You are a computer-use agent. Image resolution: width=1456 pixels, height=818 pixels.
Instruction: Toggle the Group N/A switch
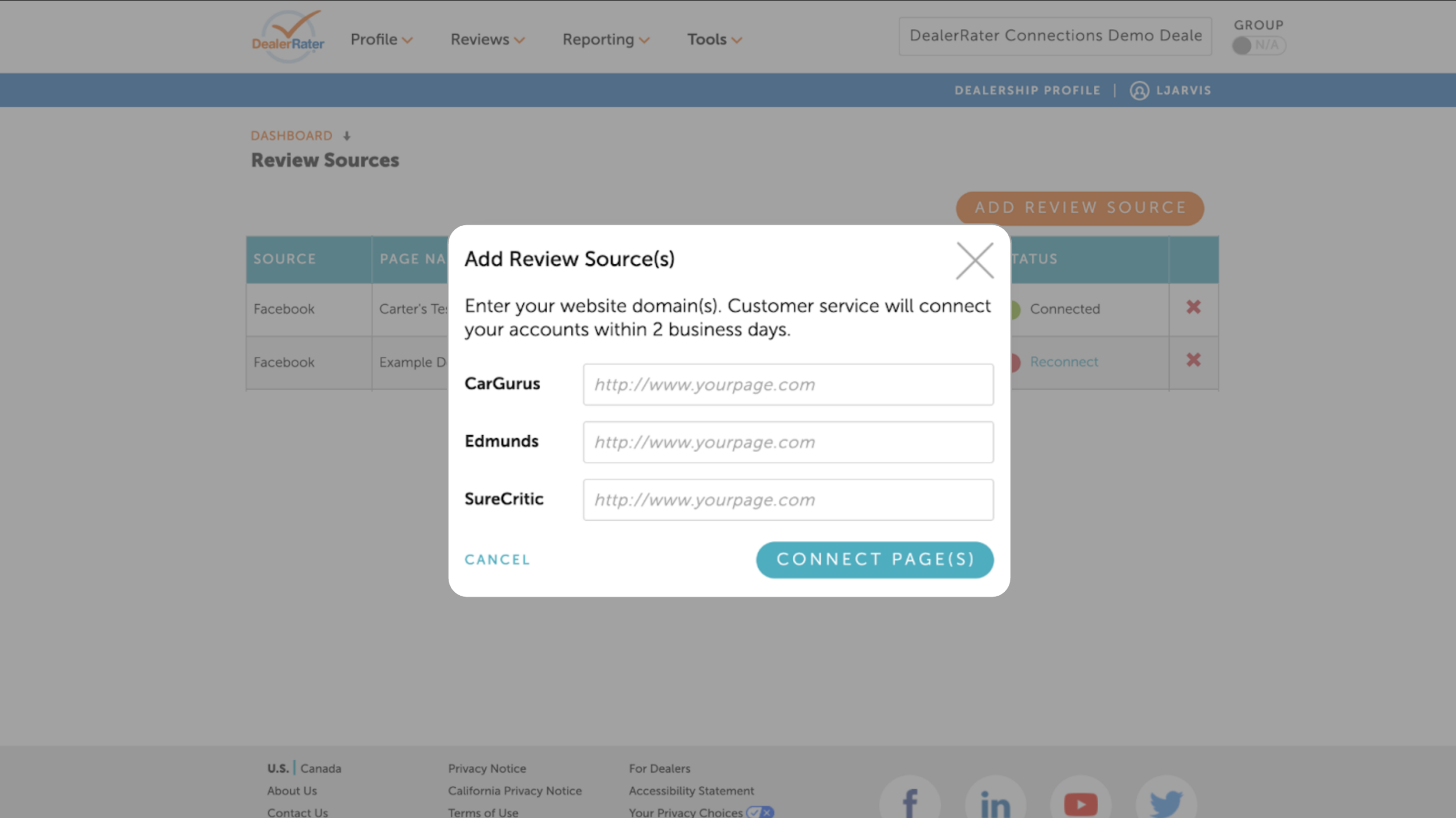1258,45
